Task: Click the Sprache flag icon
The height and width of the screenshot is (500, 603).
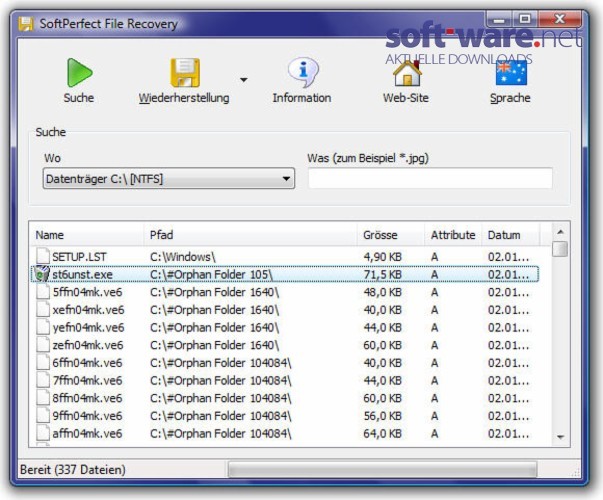Action: tap(511, 73)
